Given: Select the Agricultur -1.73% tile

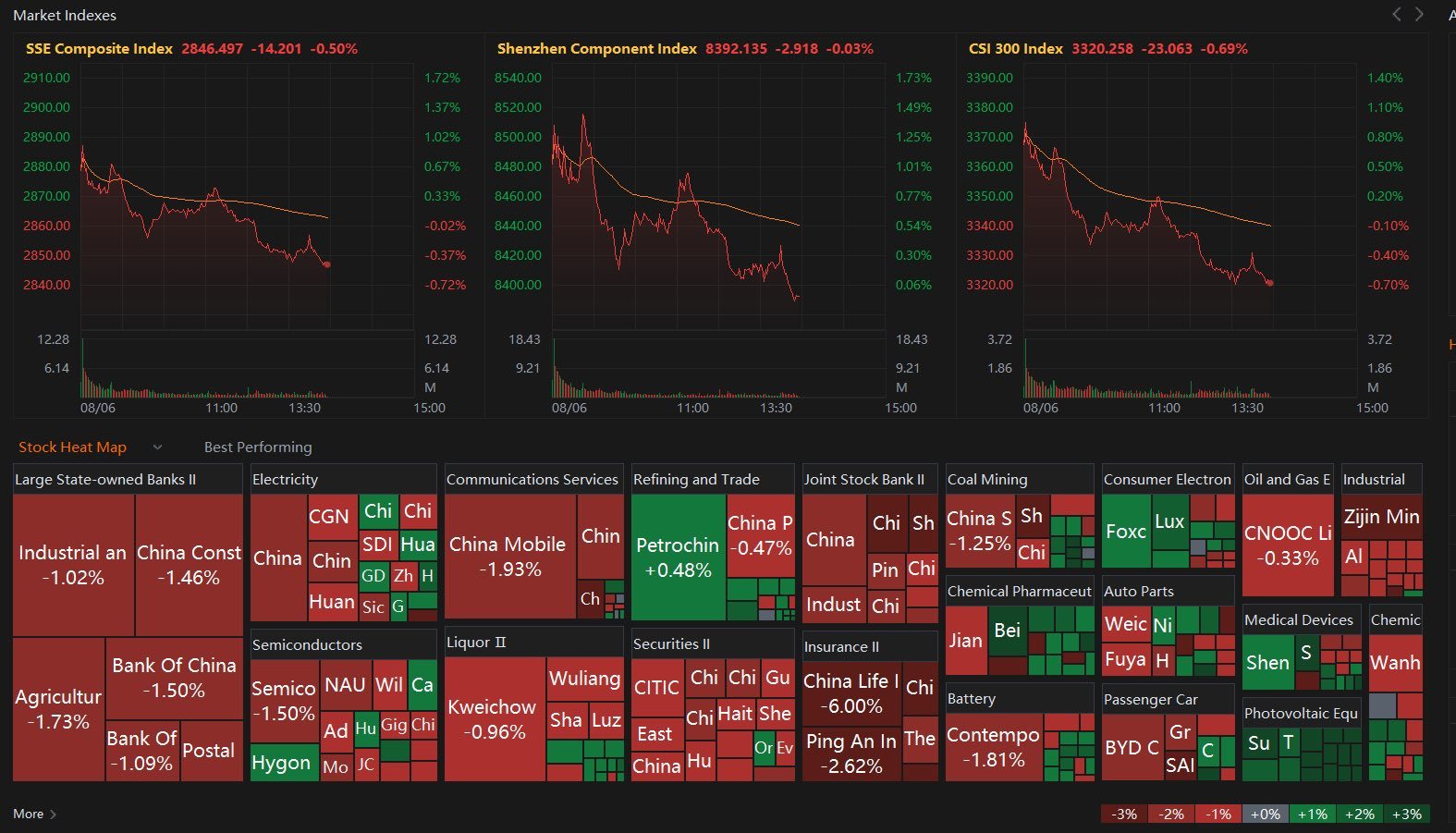Looking at the screenshot, I should click(x=58, y=709).
